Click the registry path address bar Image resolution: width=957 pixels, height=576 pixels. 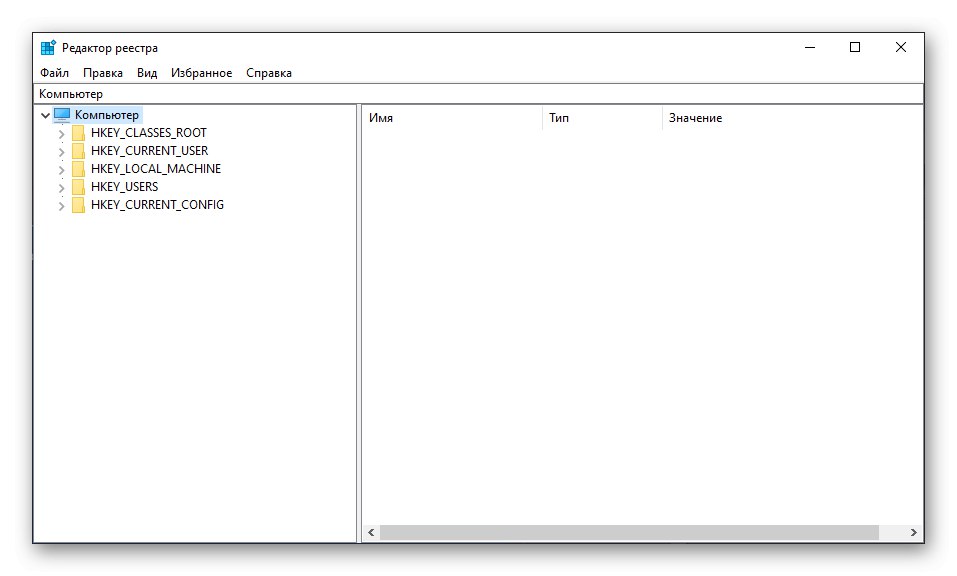coord(478,94)
